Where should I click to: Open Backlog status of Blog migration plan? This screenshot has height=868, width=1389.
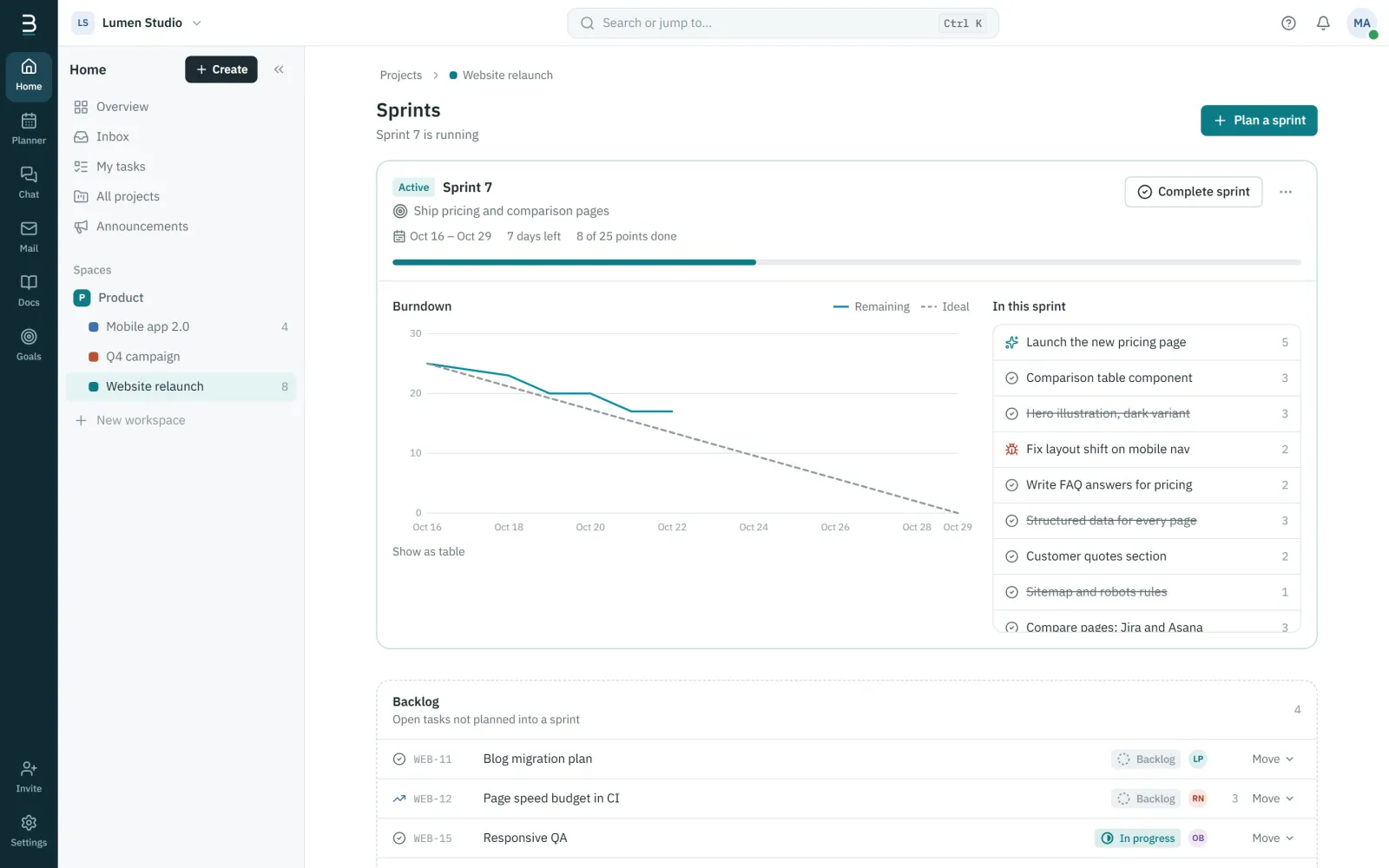(x=1146, y=759)
